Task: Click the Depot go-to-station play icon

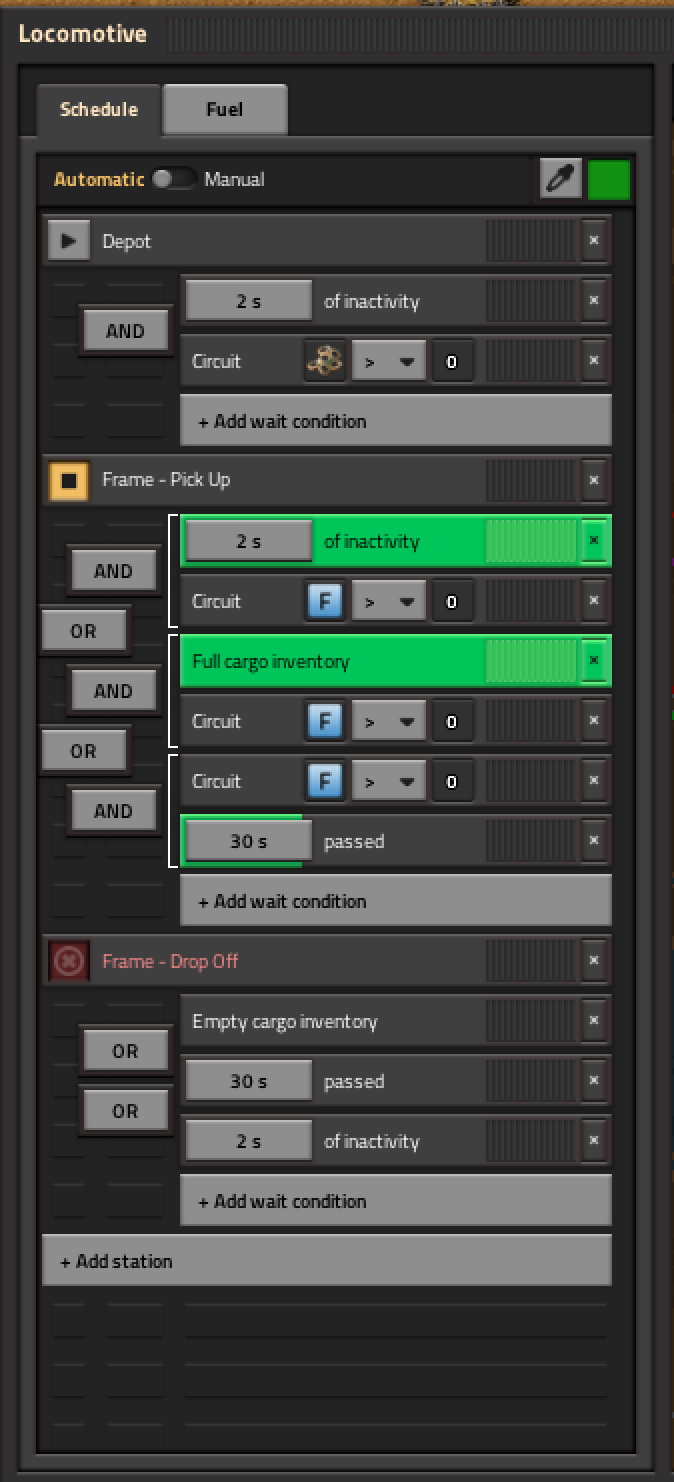Action: (x=68, y=241)
